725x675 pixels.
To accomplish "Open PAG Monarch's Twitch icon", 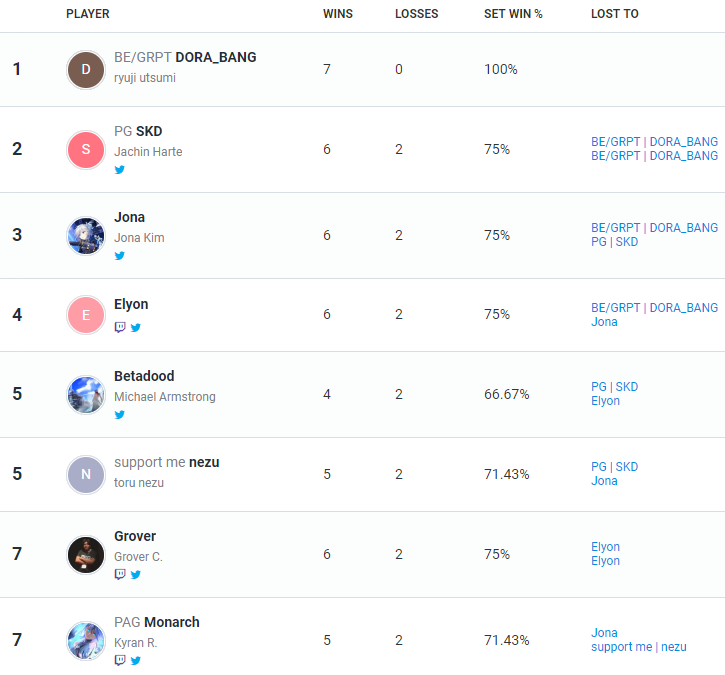I will pos(120,660).
